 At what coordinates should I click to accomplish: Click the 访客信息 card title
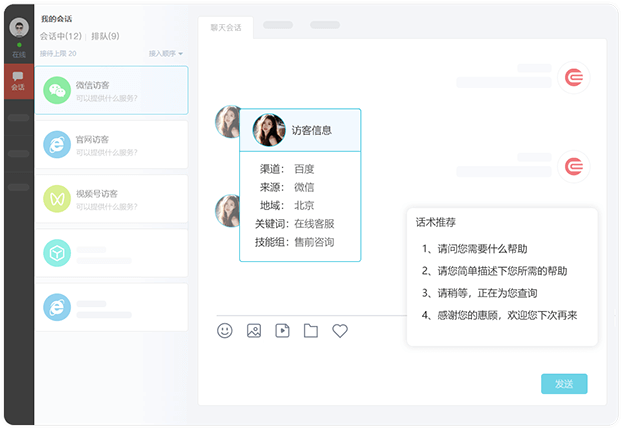point(312,130)
